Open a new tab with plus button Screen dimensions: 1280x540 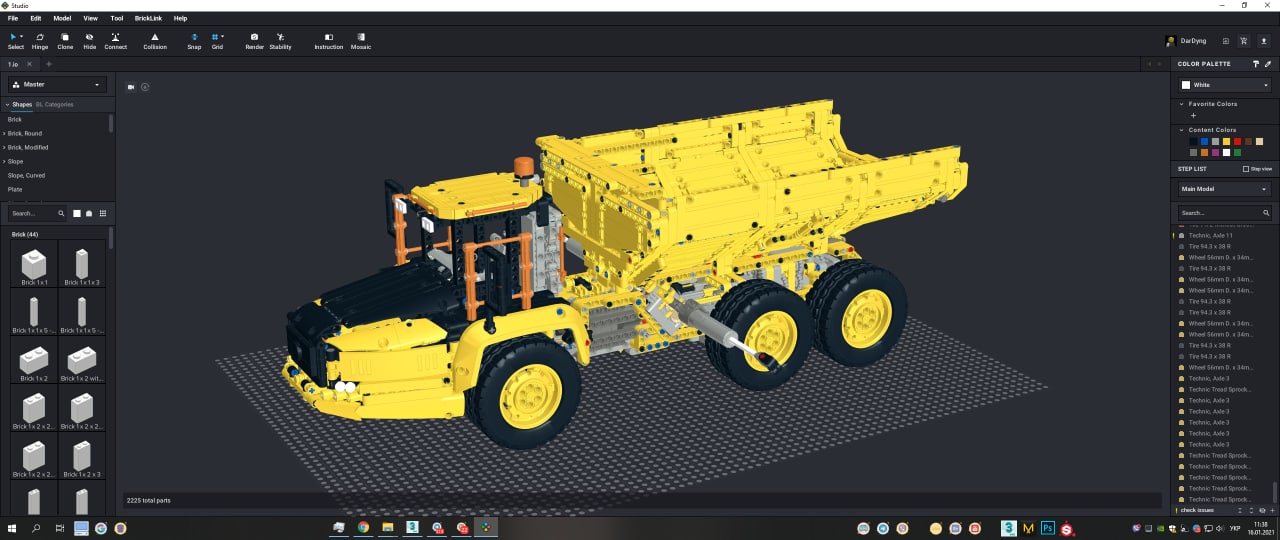(x=49, y=64)
